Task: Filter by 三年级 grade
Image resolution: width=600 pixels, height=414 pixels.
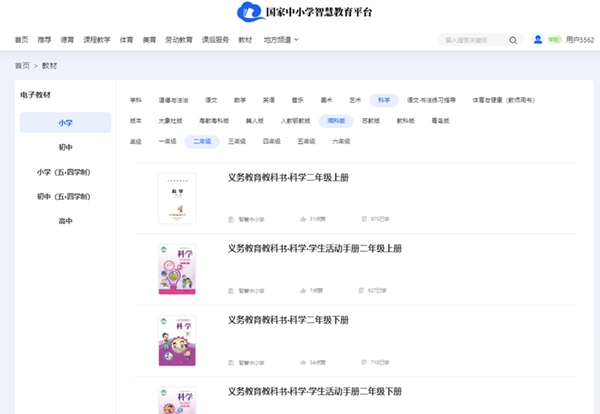Action: tap(237, 142)
